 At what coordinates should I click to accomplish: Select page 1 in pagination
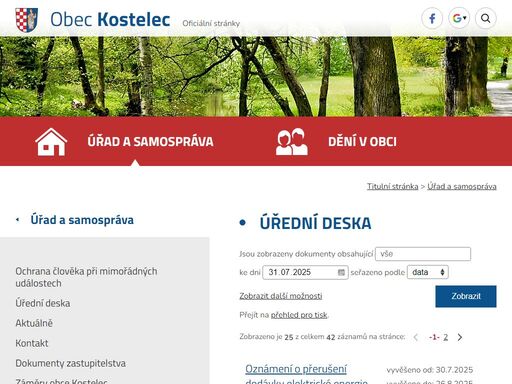coord(434,337)
